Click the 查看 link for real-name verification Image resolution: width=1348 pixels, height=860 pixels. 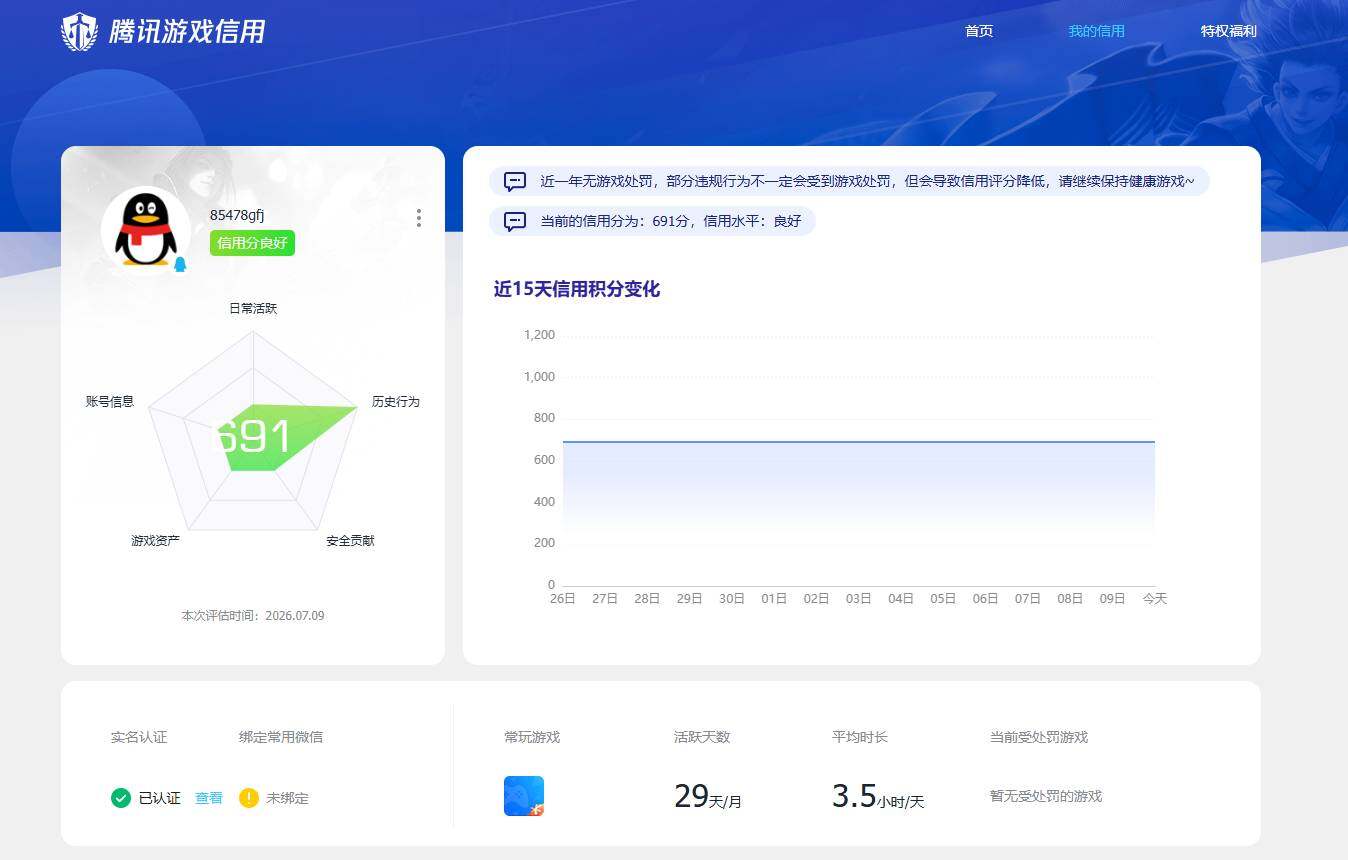pyautogui.click(x=209, y=798)
